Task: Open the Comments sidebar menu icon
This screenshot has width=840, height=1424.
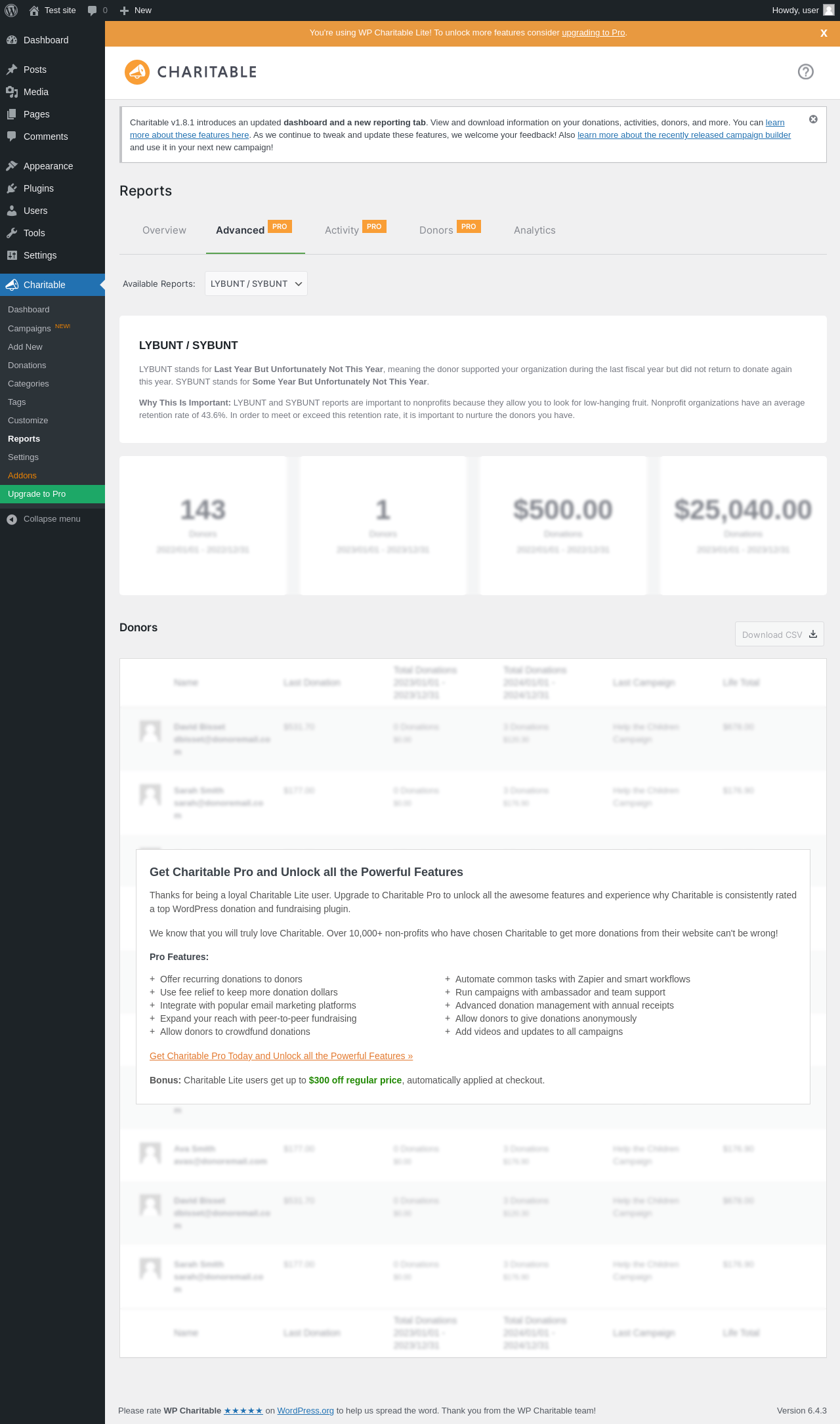Action: (12, 136)
